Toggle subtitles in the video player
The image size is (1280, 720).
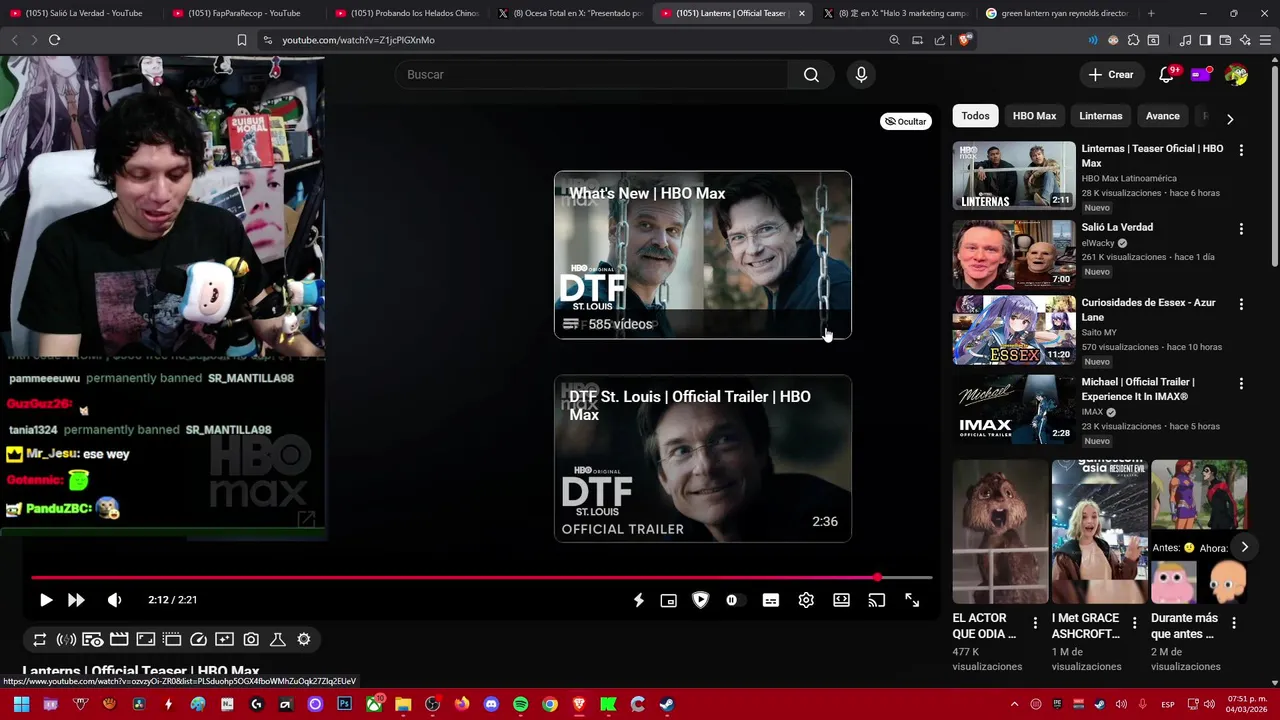(771, 600)
